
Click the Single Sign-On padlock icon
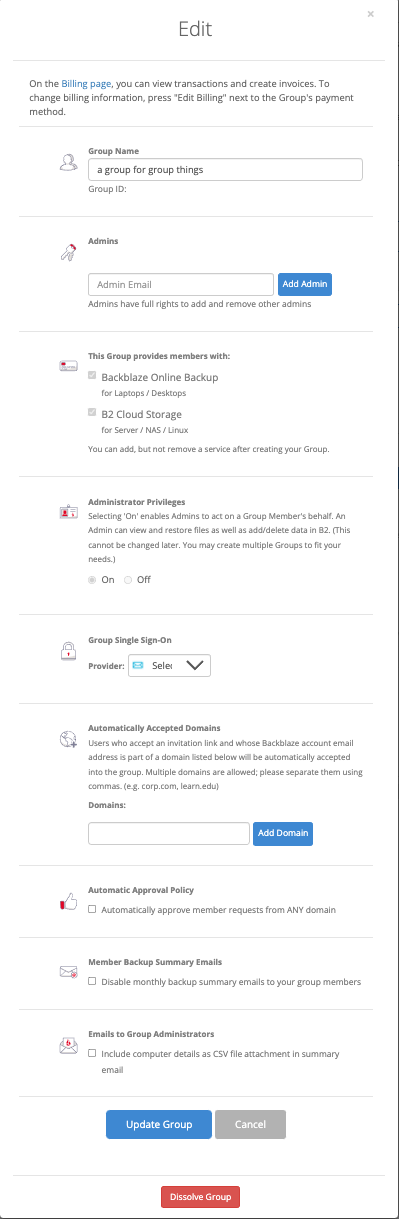pos(68,650)
